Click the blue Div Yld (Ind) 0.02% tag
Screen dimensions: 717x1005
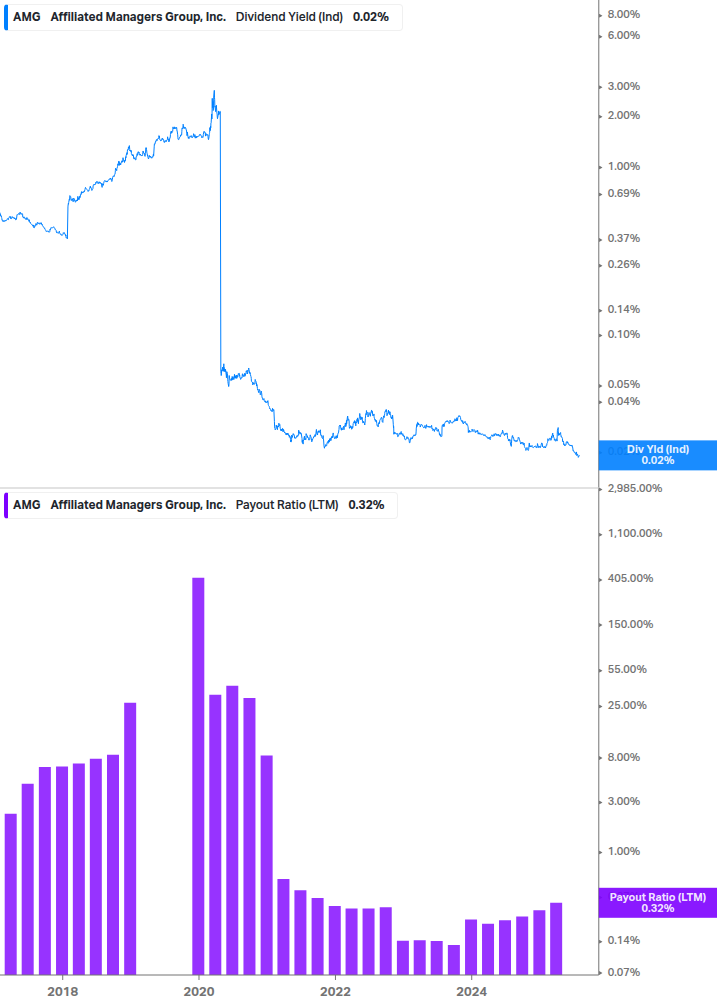(x=657, y=455)
